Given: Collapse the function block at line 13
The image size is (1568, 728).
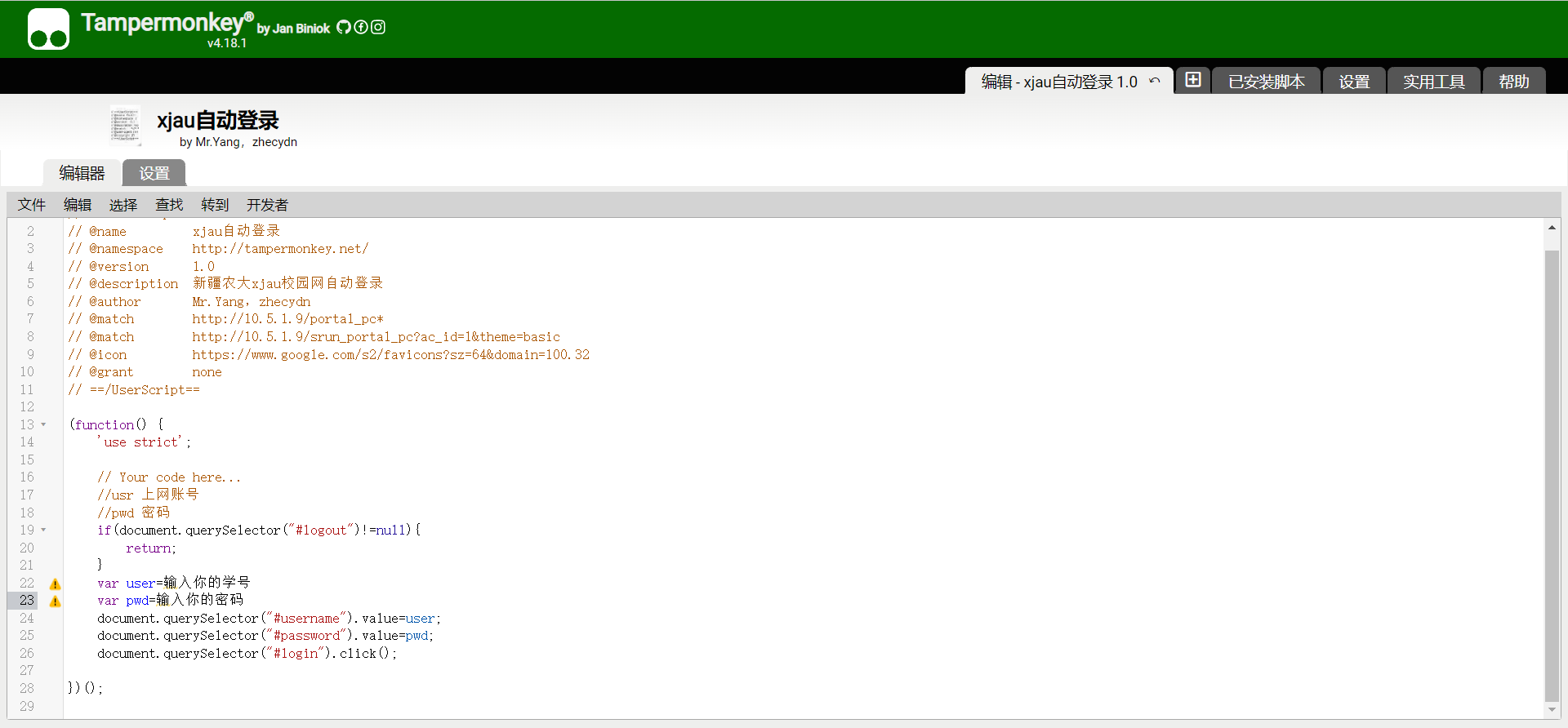Looking at the screenshot, I should pos(43,424).
